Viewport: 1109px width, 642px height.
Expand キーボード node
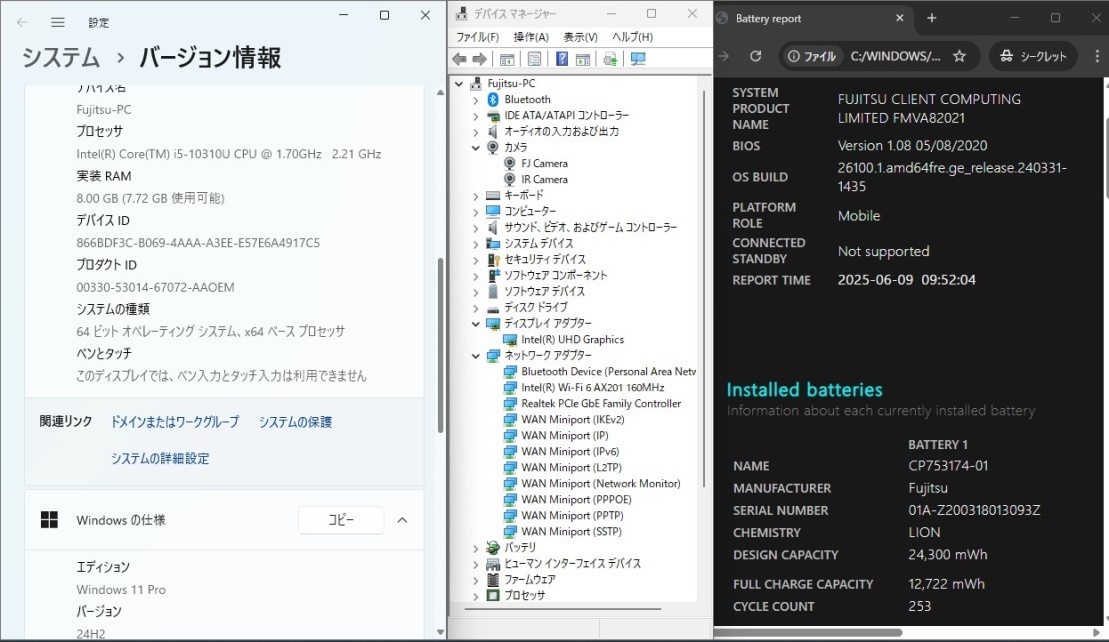pyautogui.click(x=476, y=196)
